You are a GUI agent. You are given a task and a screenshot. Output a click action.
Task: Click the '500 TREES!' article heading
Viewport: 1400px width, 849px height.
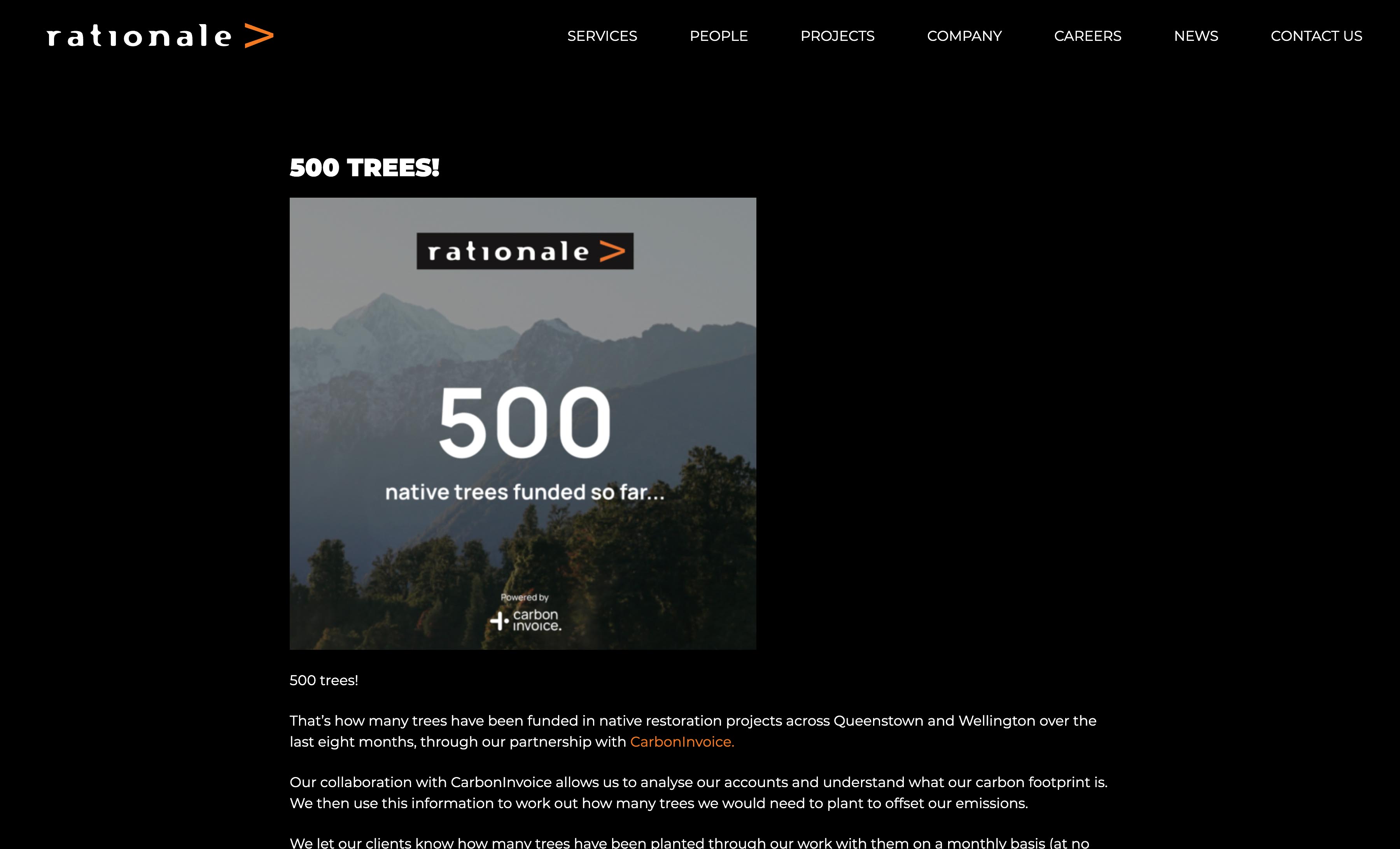click(x=364, y=168)
